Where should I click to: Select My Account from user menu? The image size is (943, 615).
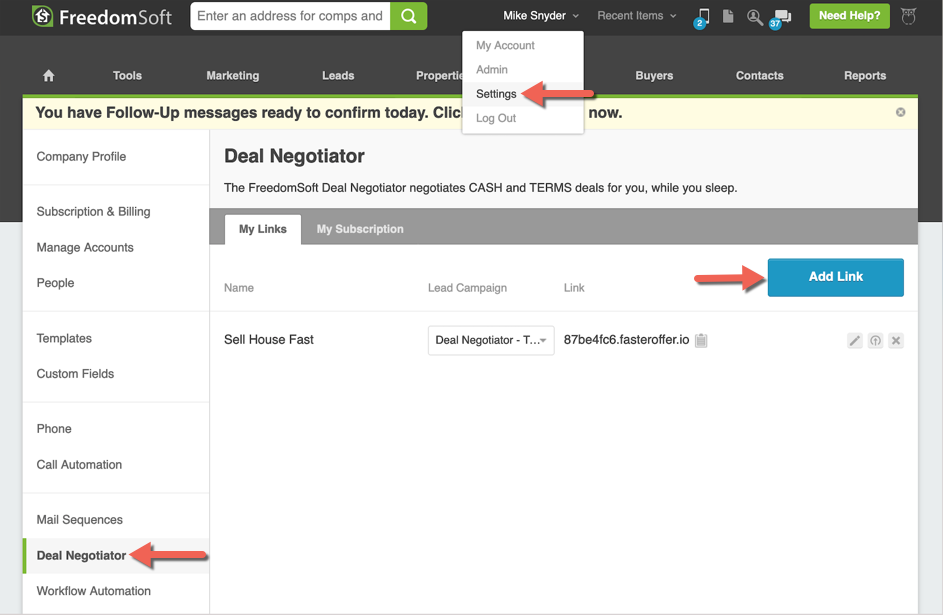[x=505, y=45]
